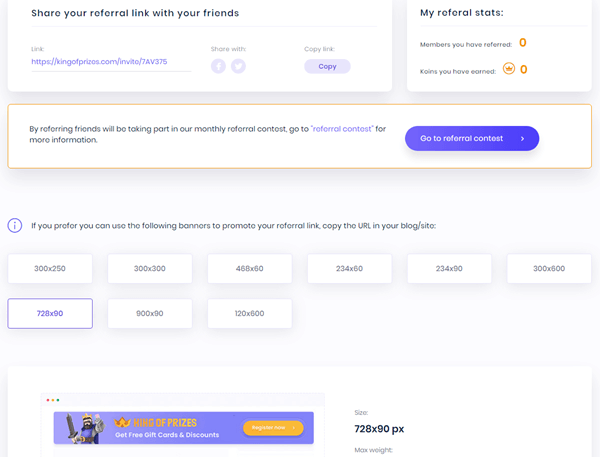Viewport: 600px width, 457px height.
Task: Open the "referral contest" text link
Action: [x=342, y=129]
